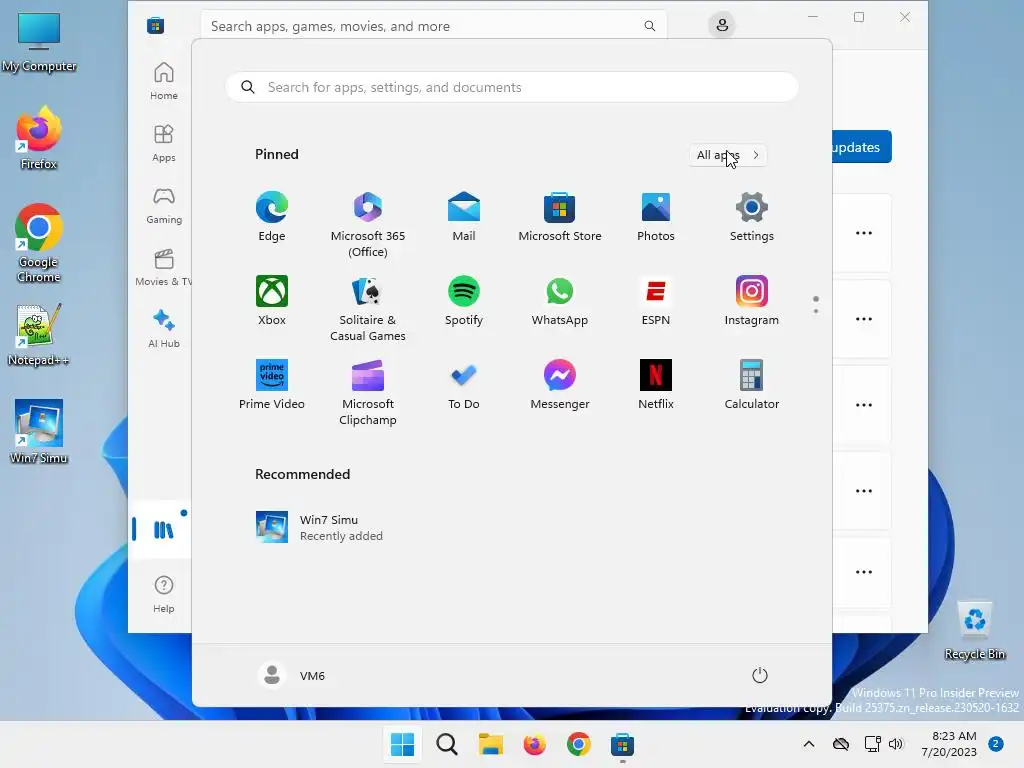This screenshot has width=1024, height=768.
Task: Click the Store search magnifier icon
Action: pos(649,26)
